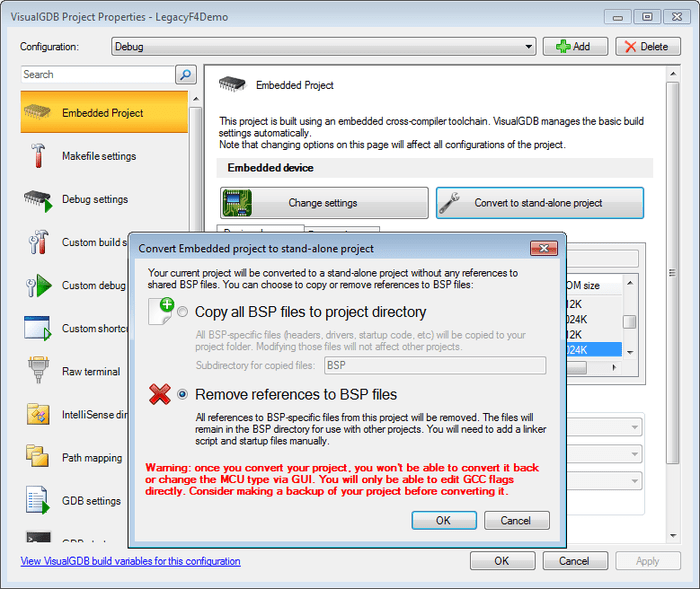
Task: Click the red X Delete icon
Action: [x=630, y=46]
